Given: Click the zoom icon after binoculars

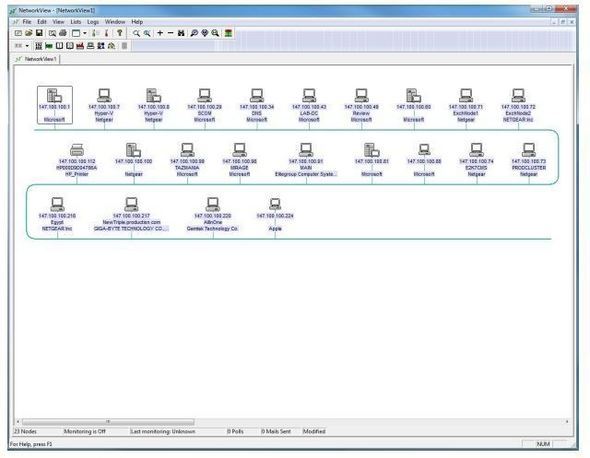Looking at the screenshot, I should [194, 33].
